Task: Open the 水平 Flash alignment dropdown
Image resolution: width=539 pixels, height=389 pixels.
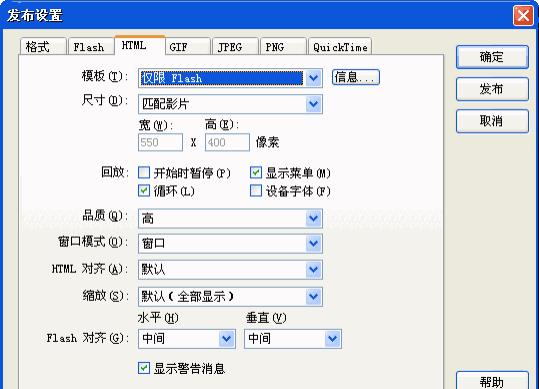Action: (187, 339)
